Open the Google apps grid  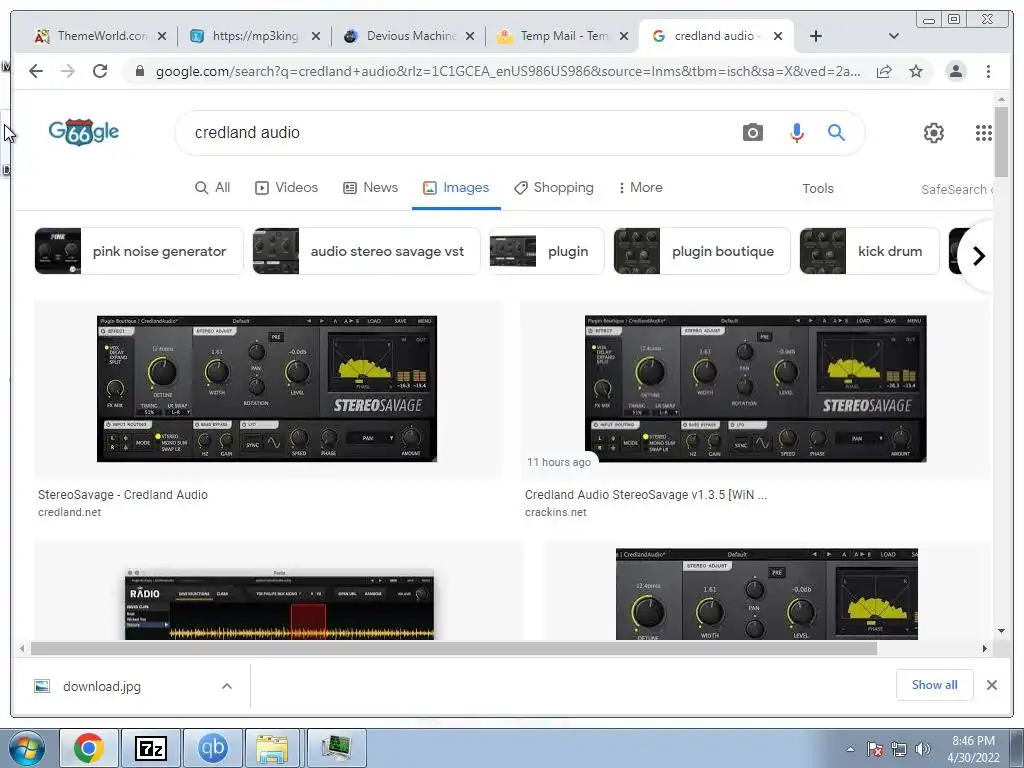pos(984,133)
